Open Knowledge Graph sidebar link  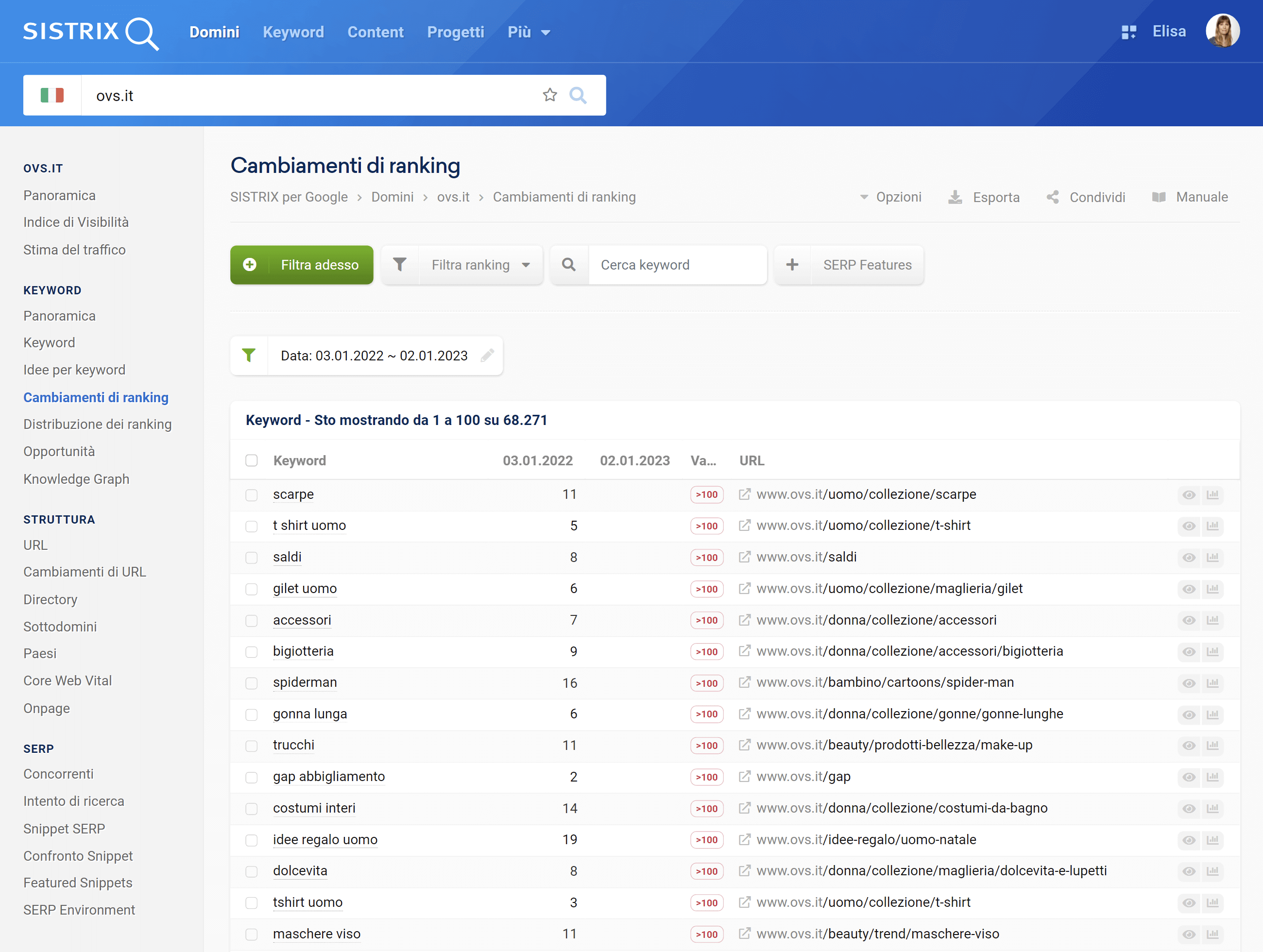click(76, 479)
